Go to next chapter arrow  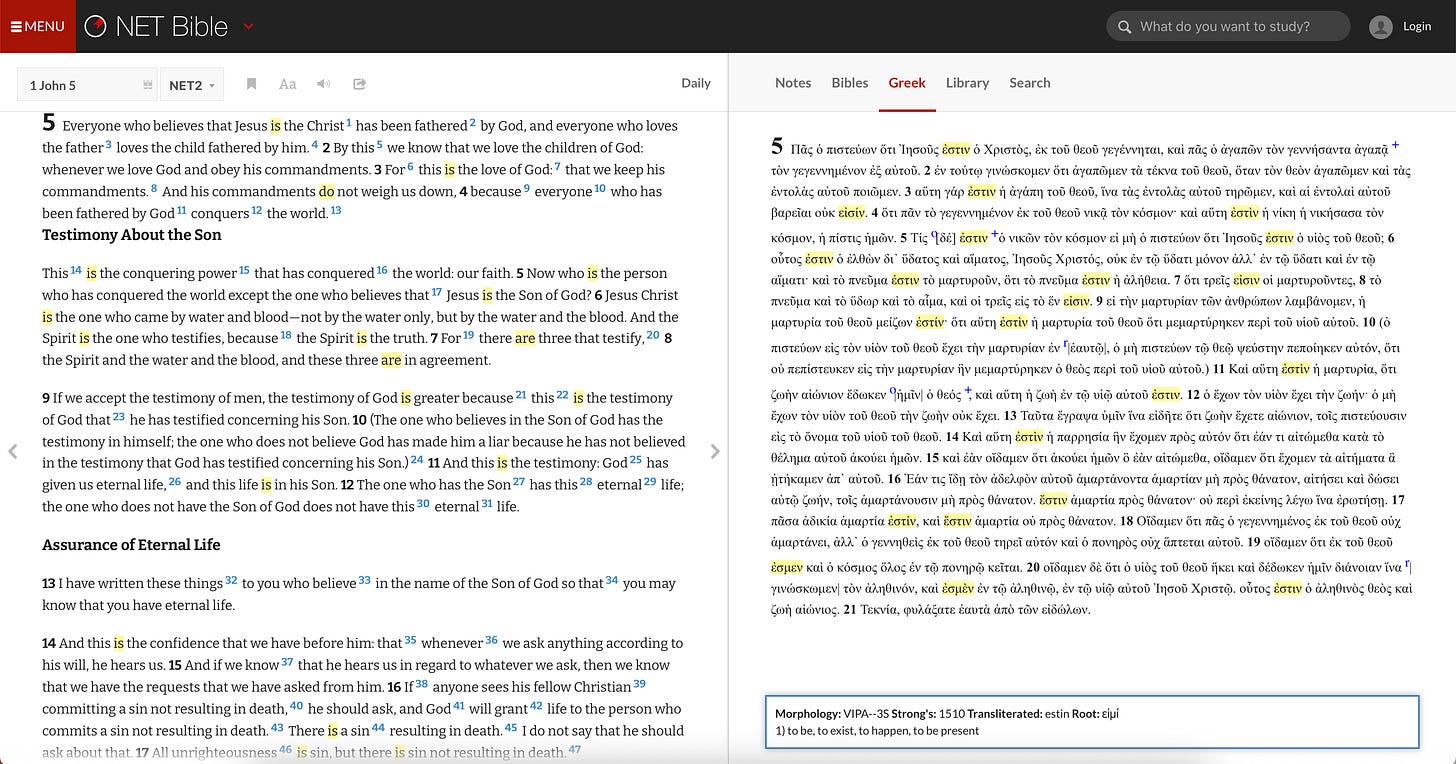(715, 451)
